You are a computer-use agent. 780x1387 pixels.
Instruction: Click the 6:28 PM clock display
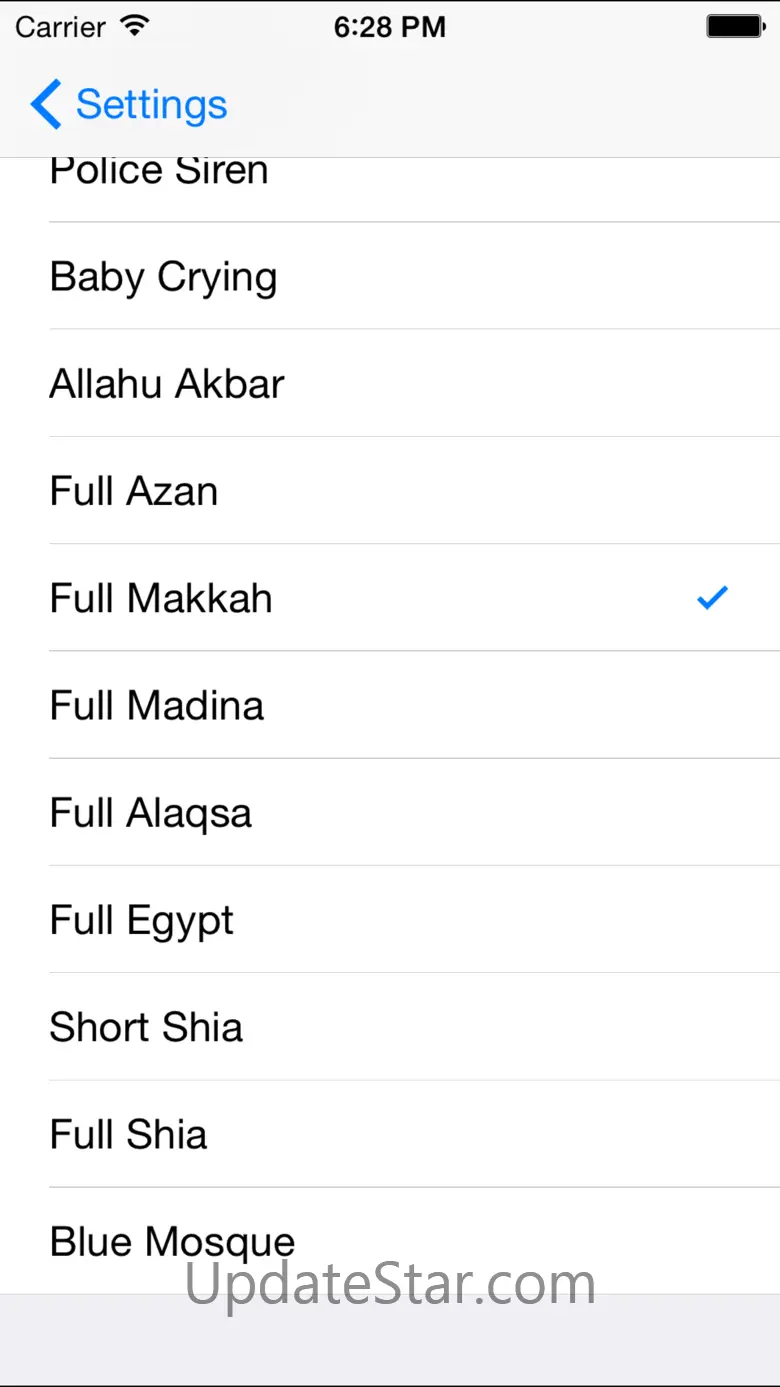coord(389,27)
